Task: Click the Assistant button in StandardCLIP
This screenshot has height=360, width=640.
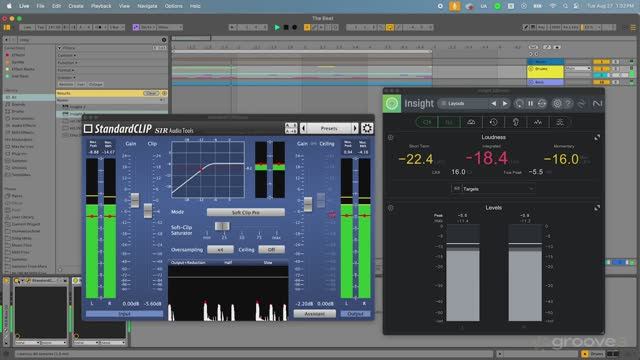Action: point(315,314)
